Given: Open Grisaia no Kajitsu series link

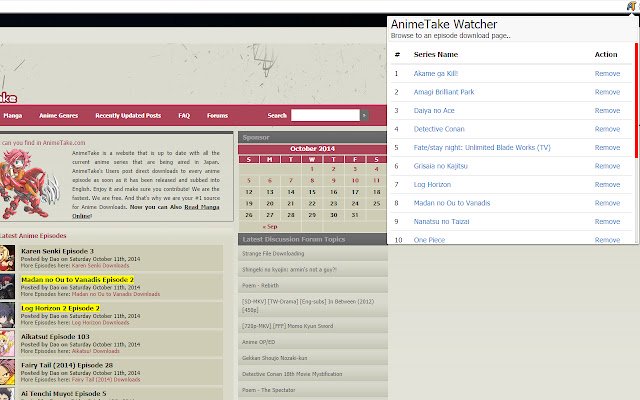Looking at the screenshot, I should [x=440, y=166].
